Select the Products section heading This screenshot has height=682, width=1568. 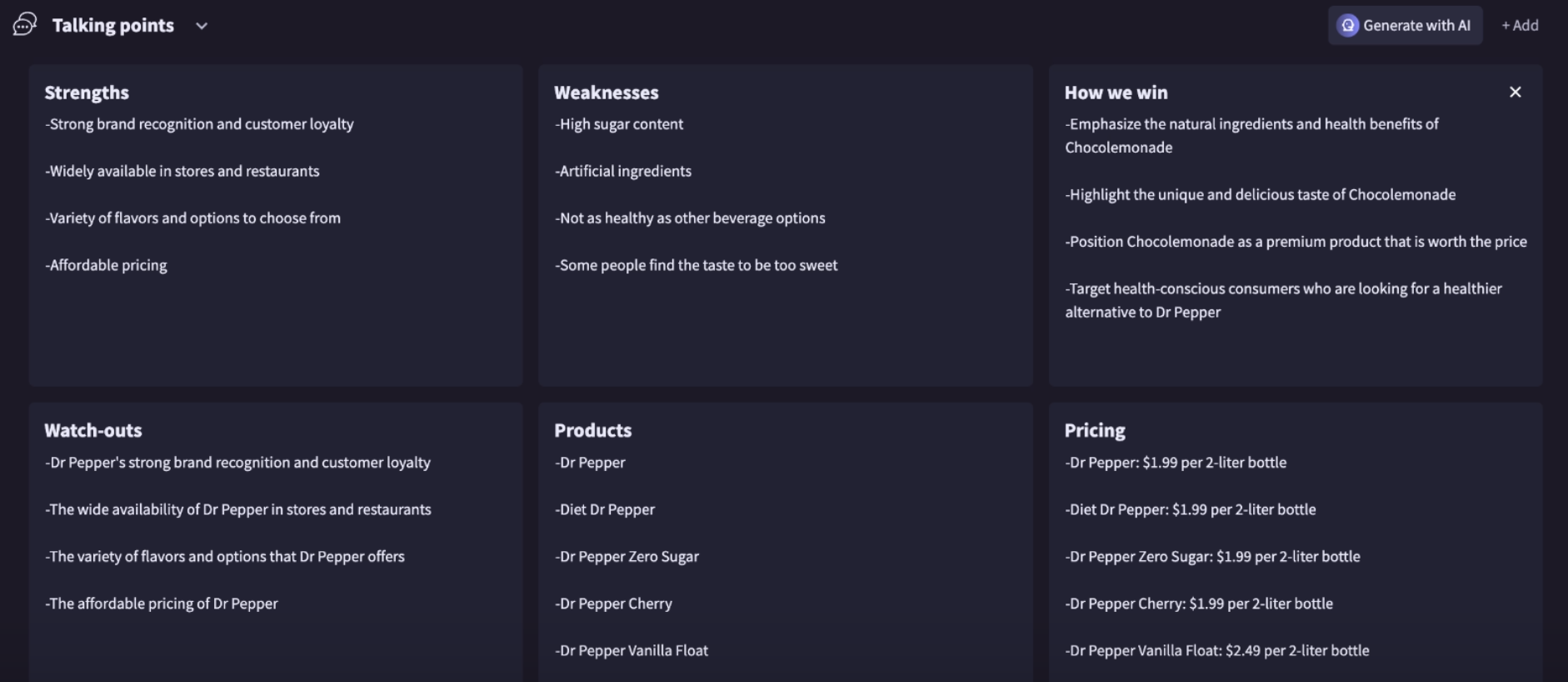coord(592,430)
